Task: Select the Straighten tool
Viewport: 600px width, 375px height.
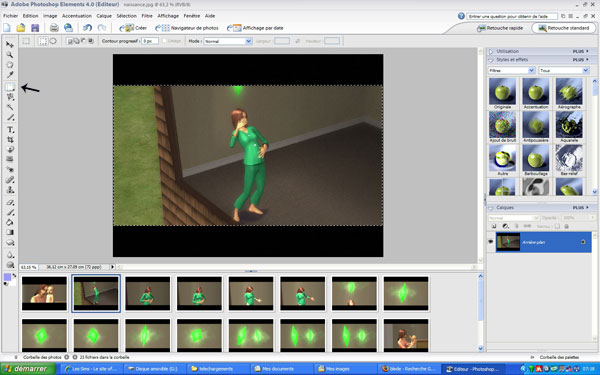Action: pos(10,159)
